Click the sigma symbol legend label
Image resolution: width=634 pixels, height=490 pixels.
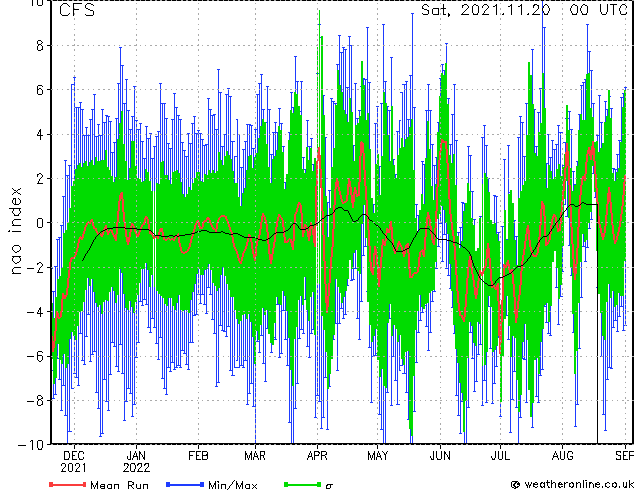click(329, 486)
